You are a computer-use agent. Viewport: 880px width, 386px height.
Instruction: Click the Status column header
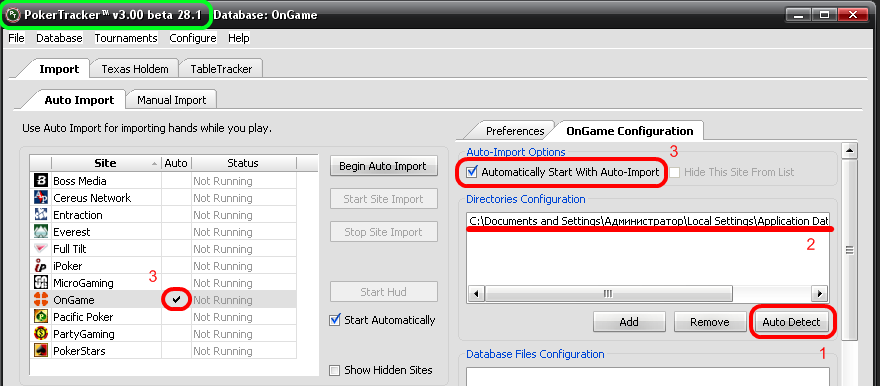point(243,163)
